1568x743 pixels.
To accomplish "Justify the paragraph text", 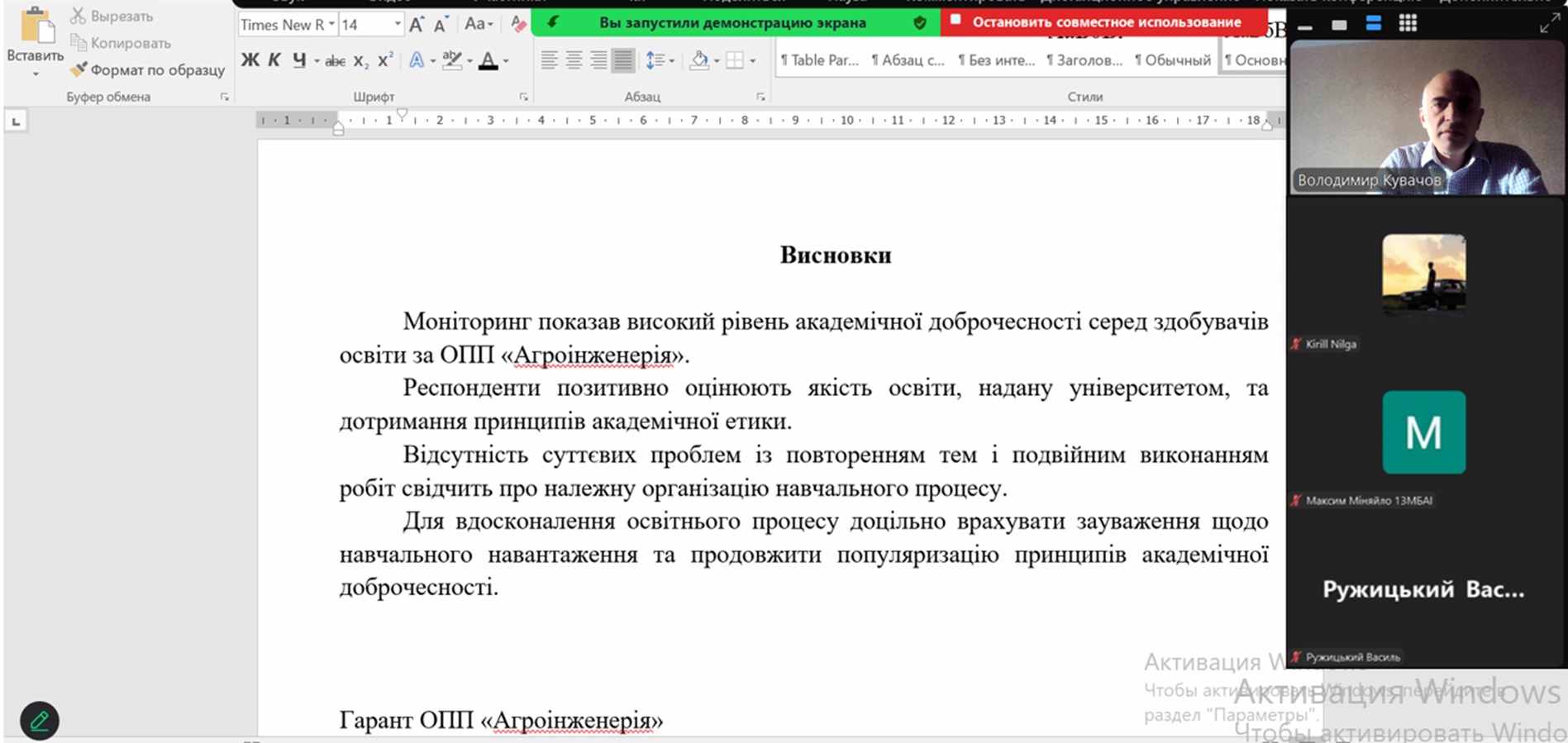I will point(623,60).
